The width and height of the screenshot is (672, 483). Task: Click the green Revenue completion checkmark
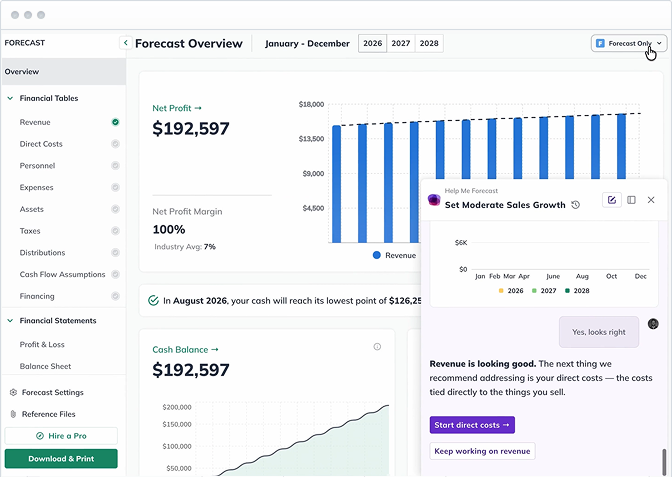tap(115, 122)
